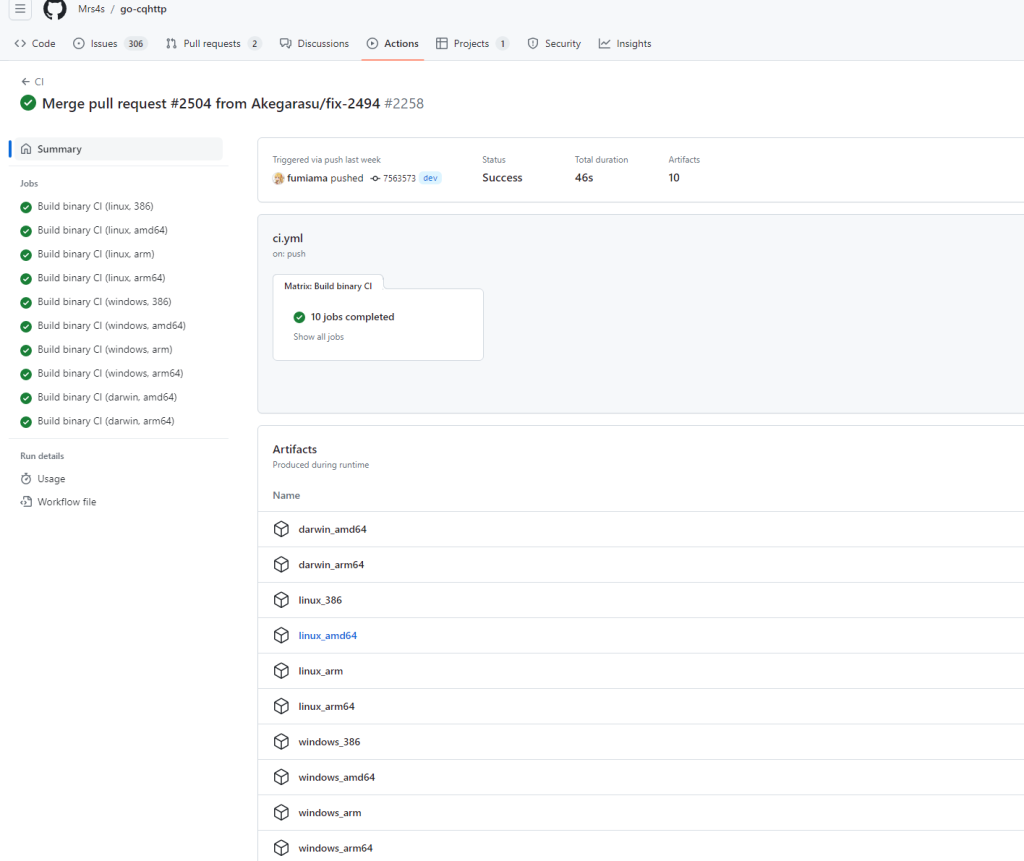Select Build binary CI (darwin, arm64) job
The width and height of the screenshot is (1024, 861).
(x=106, y=421)
